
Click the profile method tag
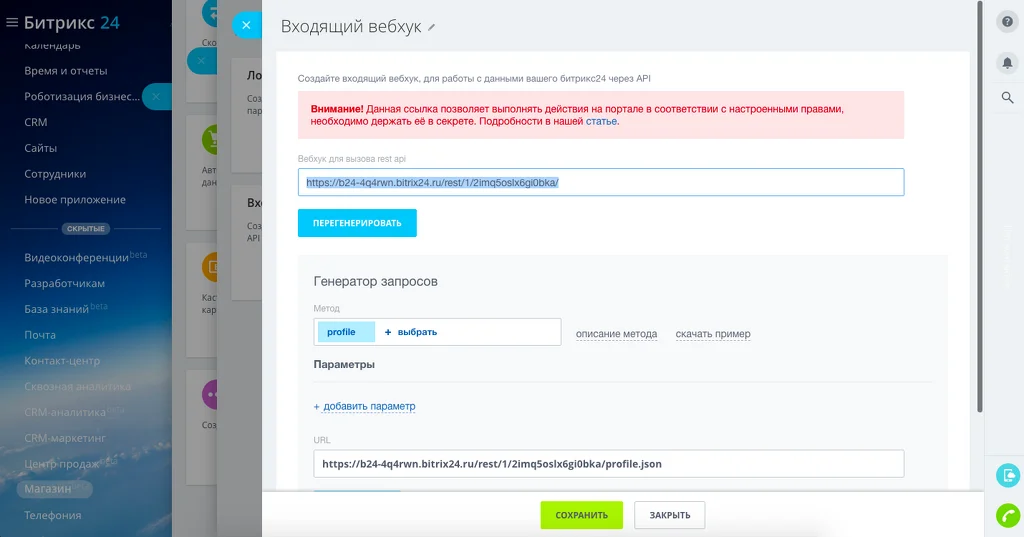pos(346,332)
